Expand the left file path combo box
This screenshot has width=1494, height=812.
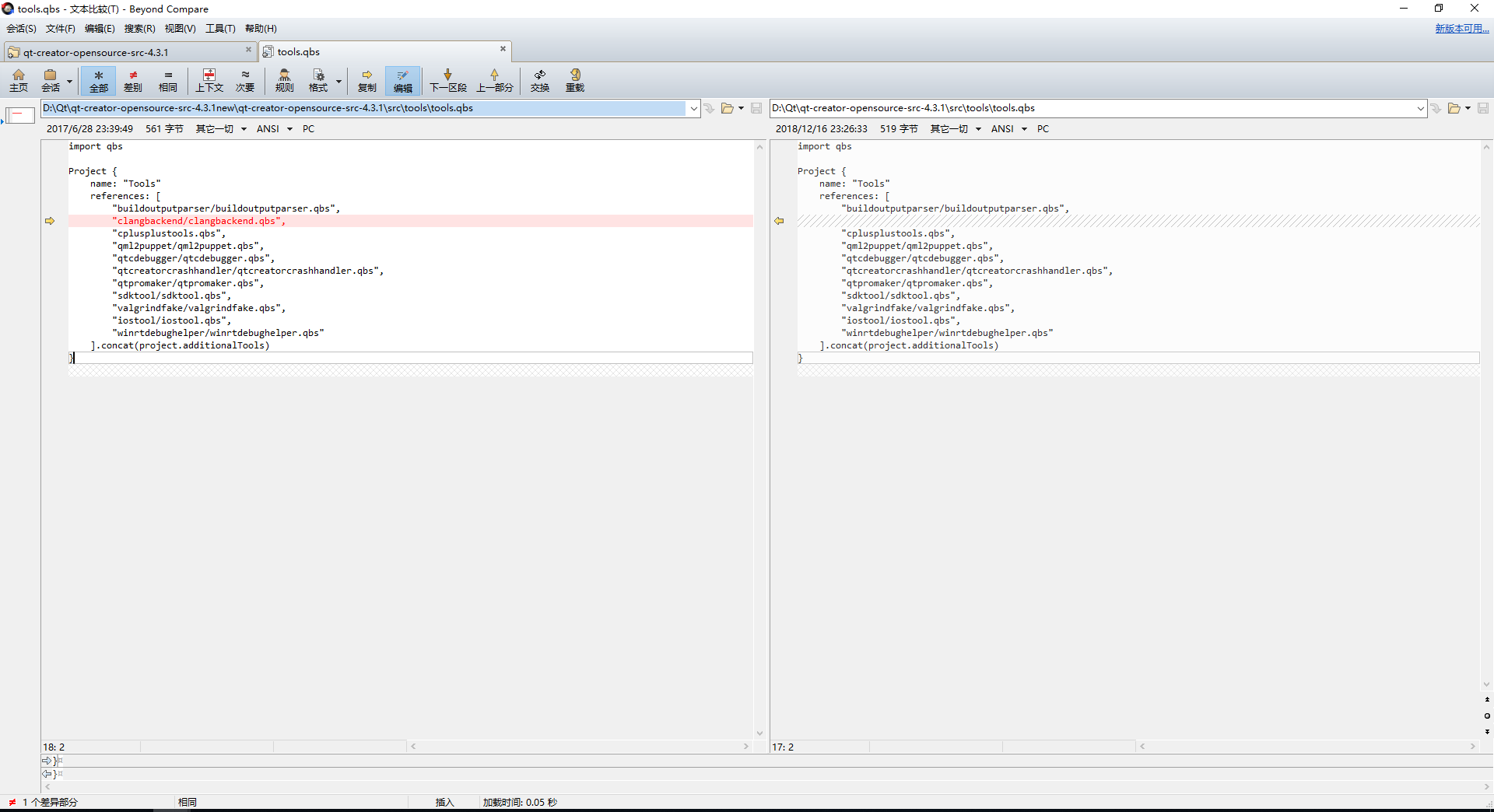(693, 108)
